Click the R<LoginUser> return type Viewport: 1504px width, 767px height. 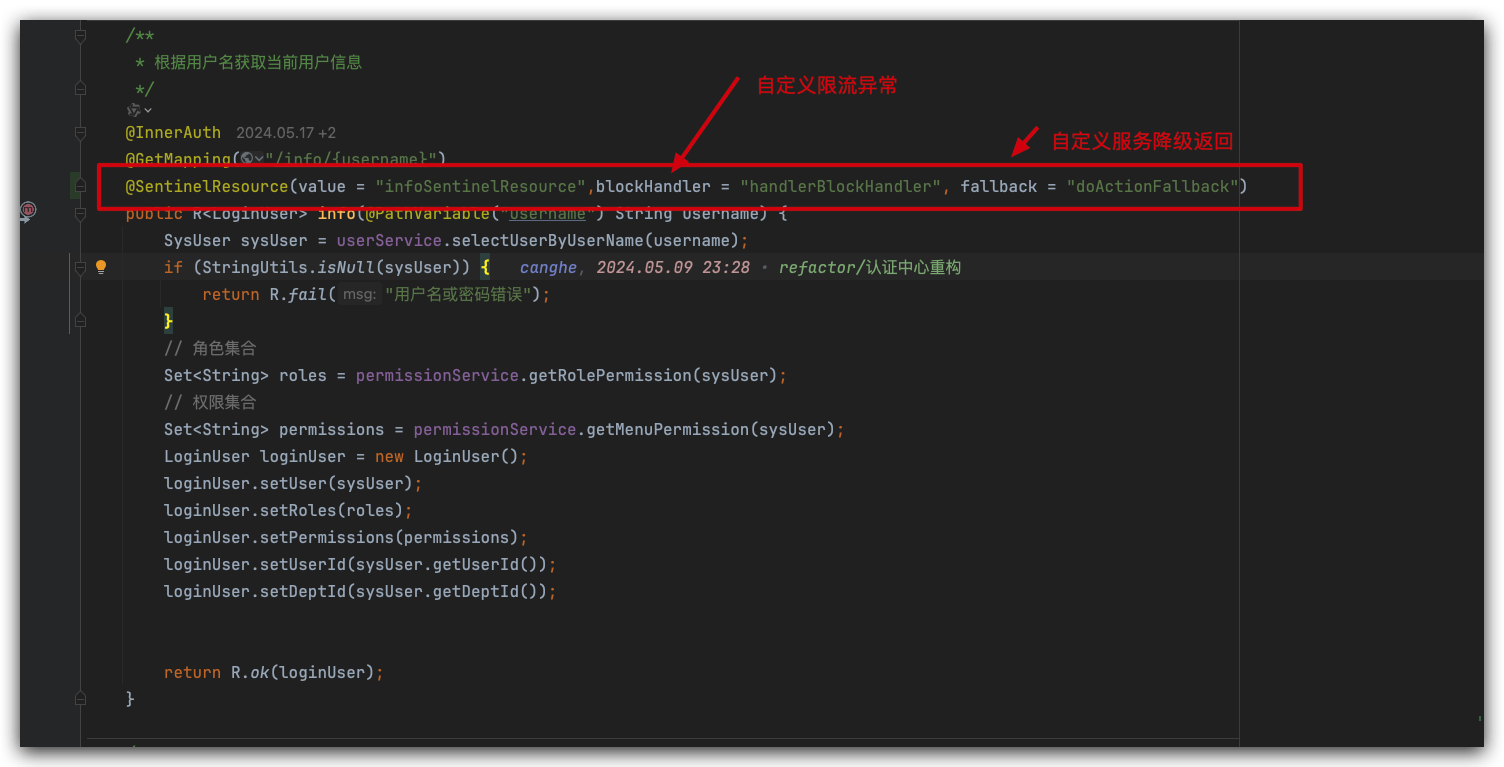[250, 213]
